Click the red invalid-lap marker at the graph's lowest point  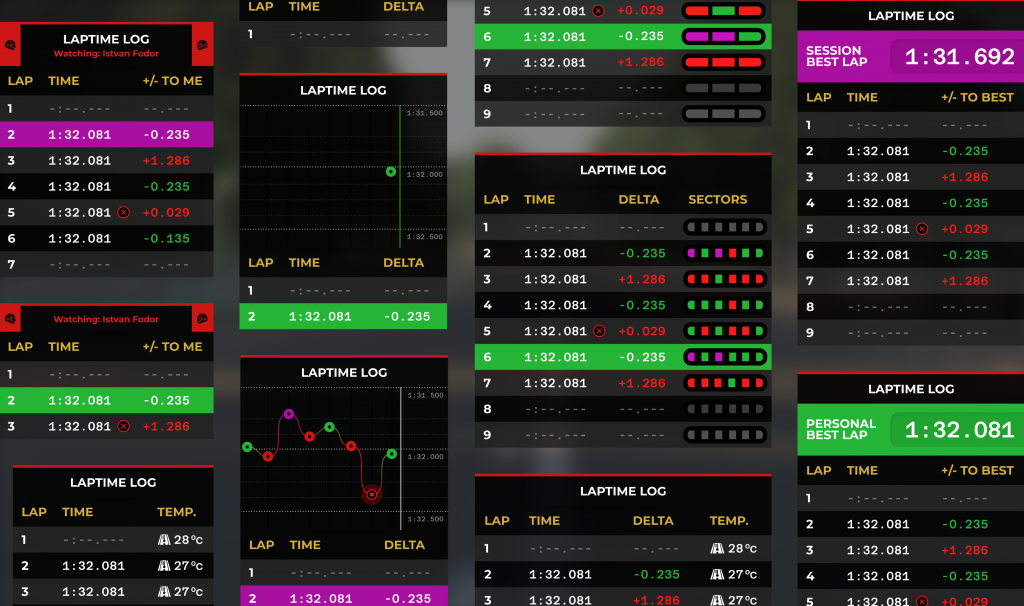(372, 494)
